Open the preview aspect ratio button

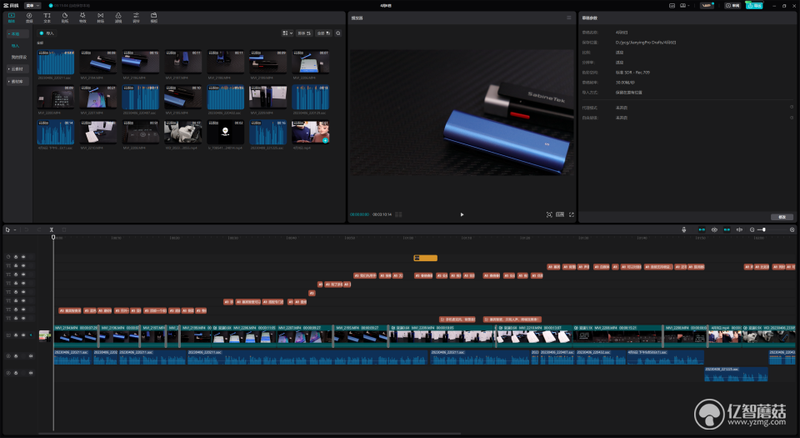click(x=560, y=214)
